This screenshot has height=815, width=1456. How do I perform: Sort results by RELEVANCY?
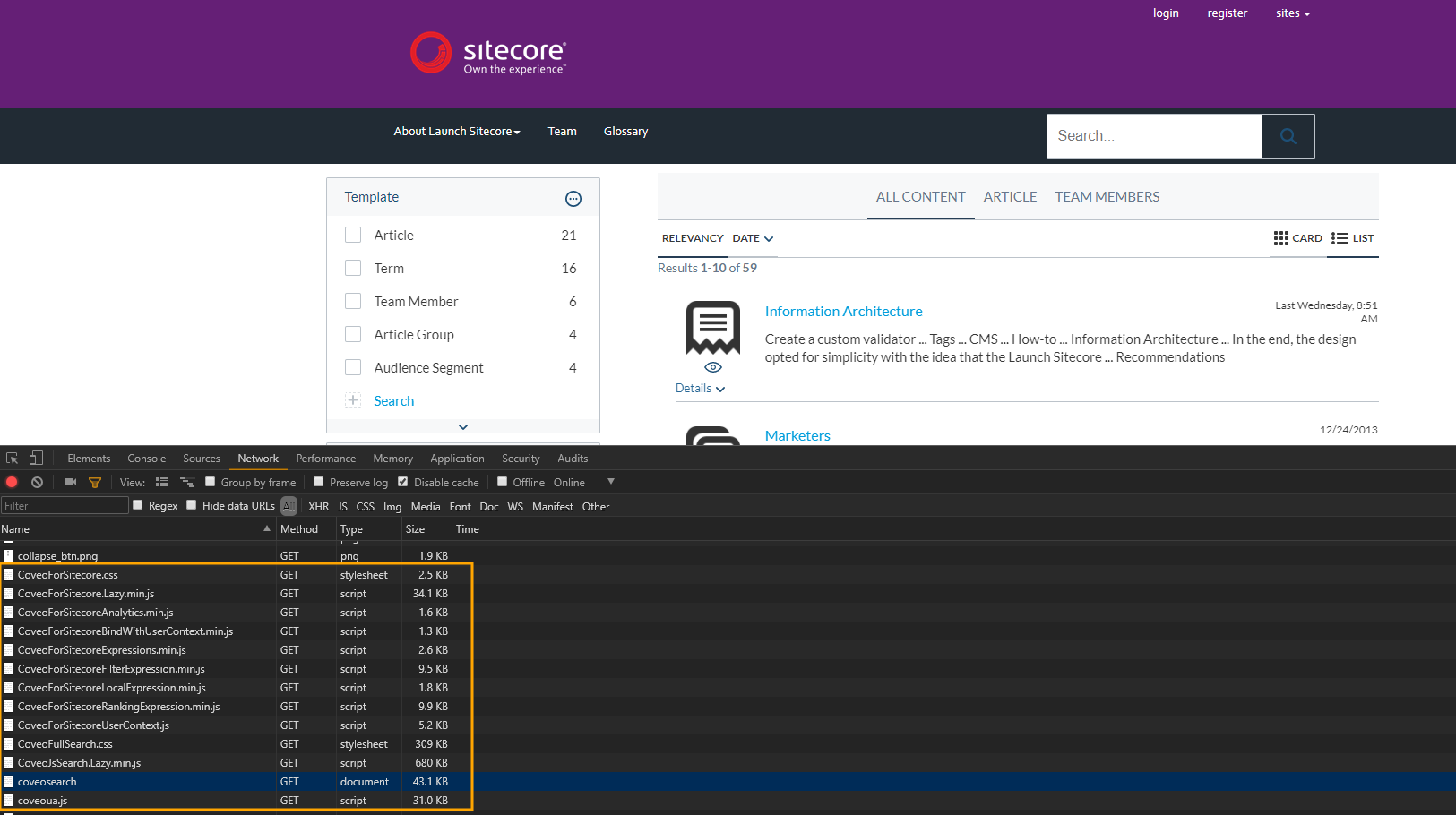(x=693, y=238)
